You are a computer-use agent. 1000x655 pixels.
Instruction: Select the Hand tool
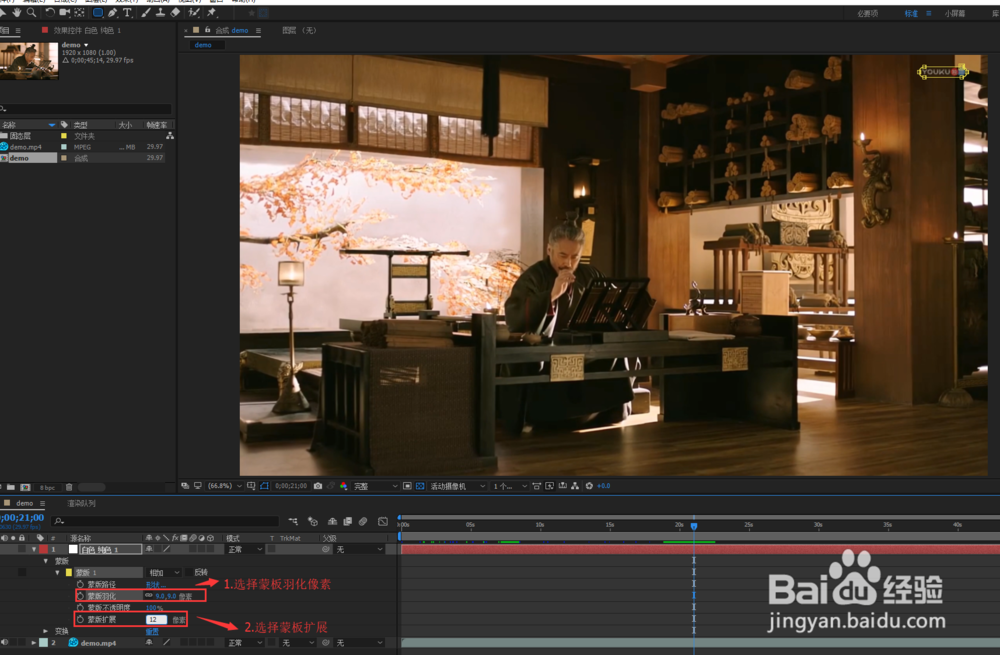pyautogui.click(x=17, y=12)
